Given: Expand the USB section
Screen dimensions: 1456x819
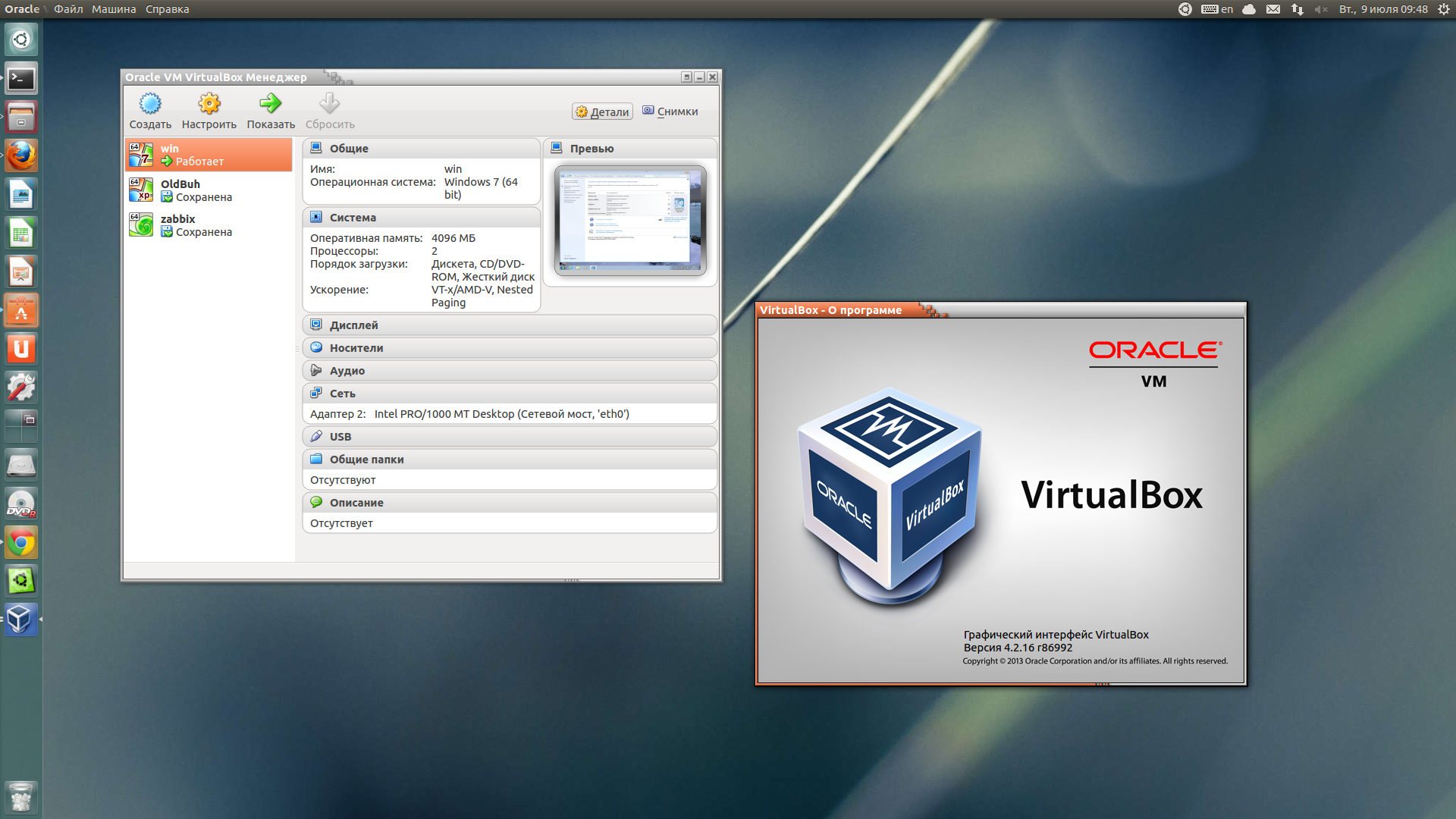Looking at the screenshot, I should 510,437.
